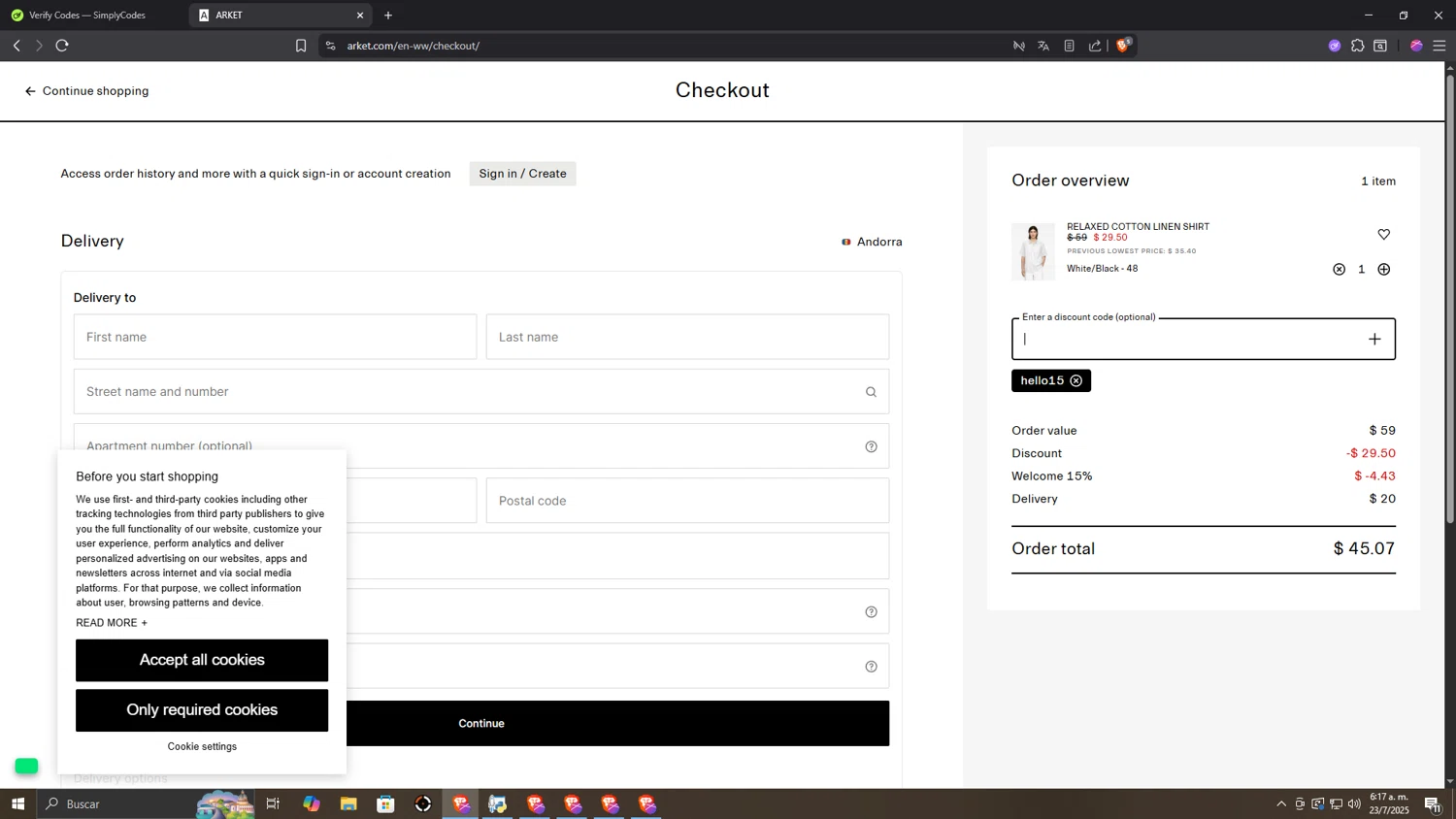Open Brave Shields lion icon
The image size is (1456, 819).
click(1123, 45)
